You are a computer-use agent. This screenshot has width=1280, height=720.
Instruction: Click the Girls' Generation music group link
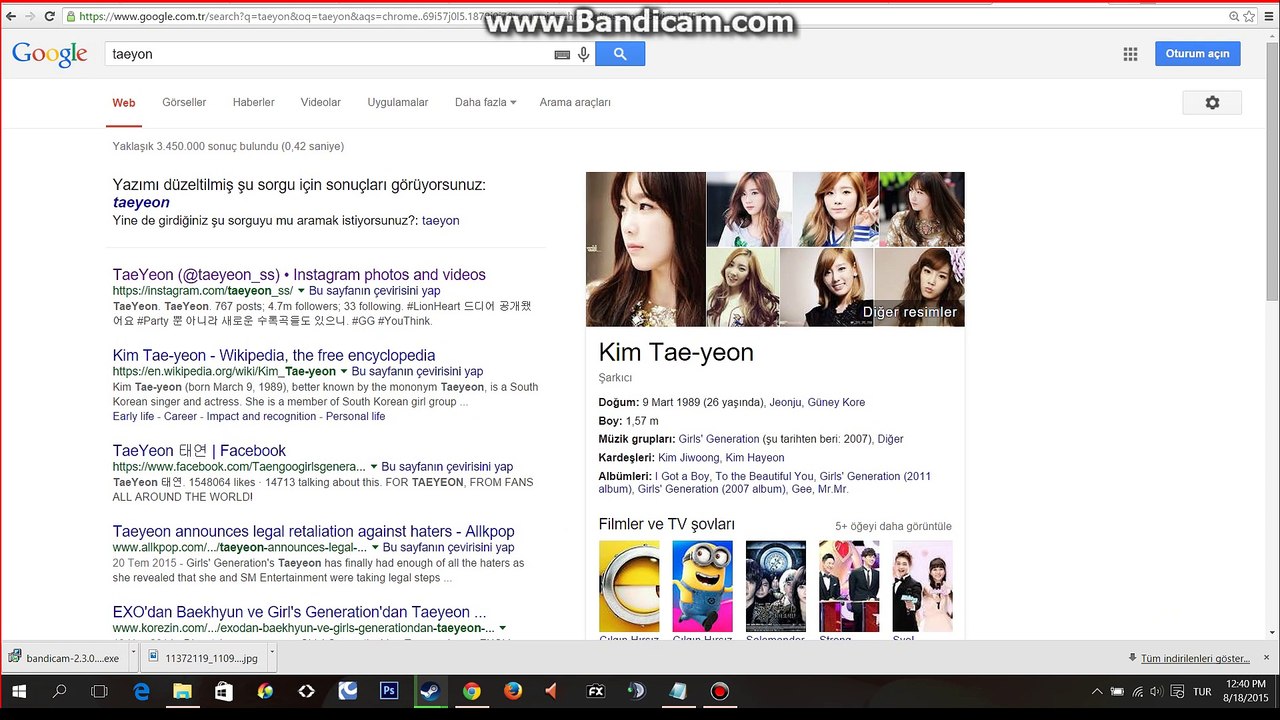[719, 439]
